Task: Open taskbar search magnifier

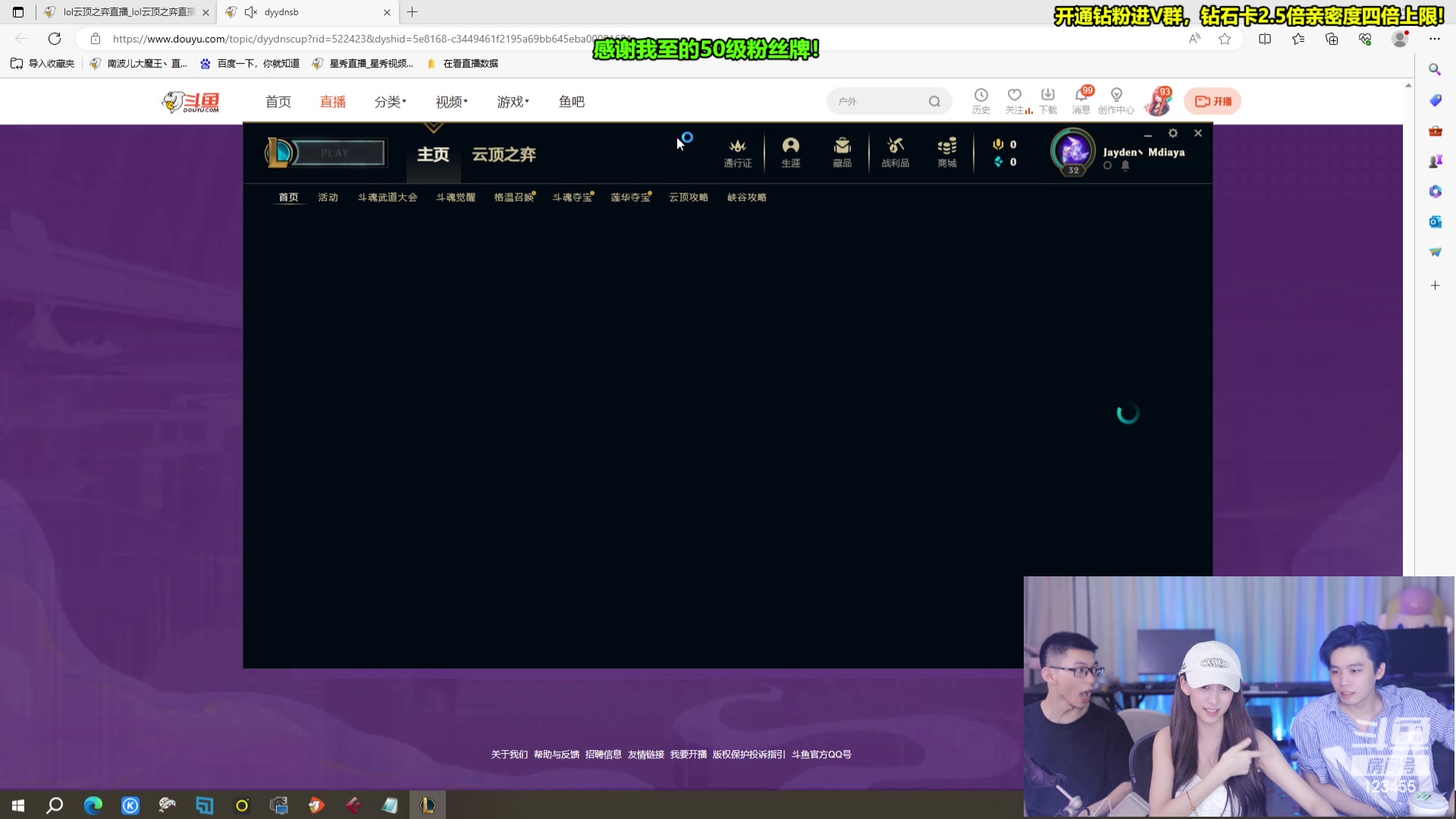Action: coord(55,805)
